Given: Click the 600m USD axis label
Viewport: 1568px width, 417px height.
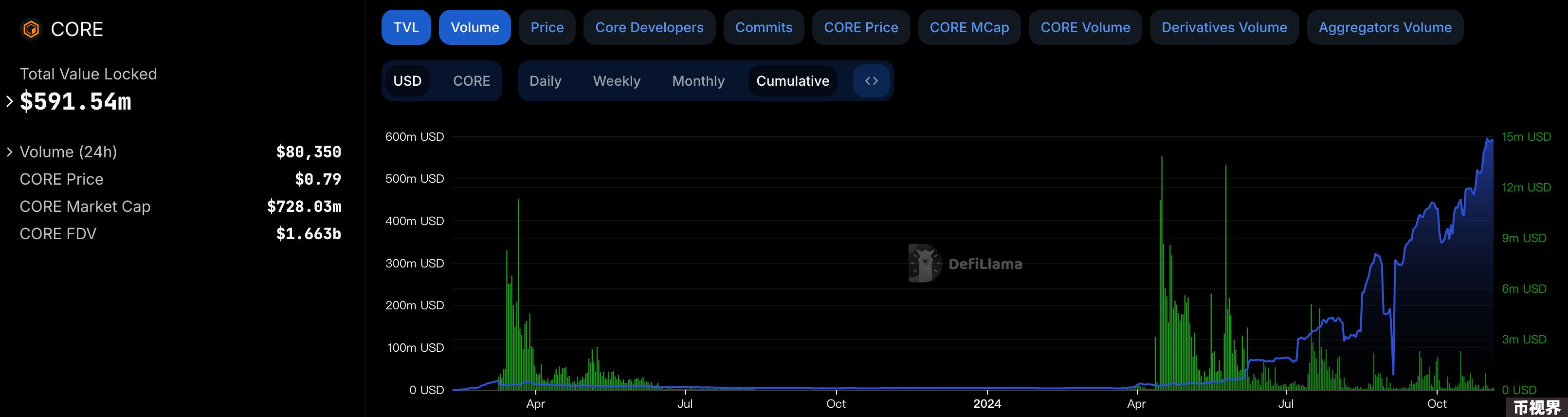Looking at the screenshot, I should 415,136.
